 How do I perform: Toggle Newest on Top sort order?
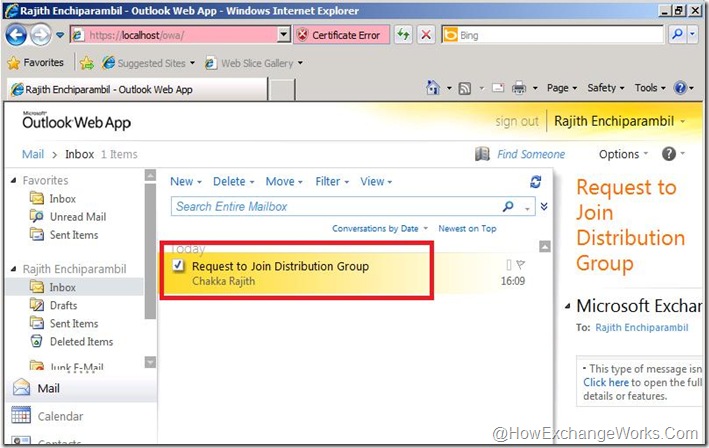[x=467, y=228]
